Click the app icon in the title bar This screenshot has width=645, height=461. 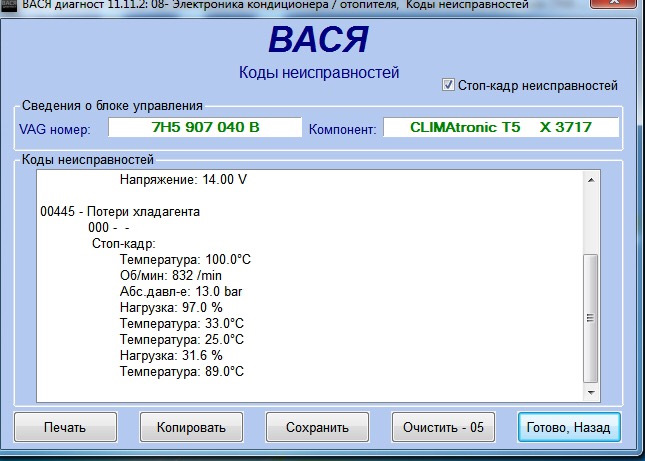click(x=8, y=5)
